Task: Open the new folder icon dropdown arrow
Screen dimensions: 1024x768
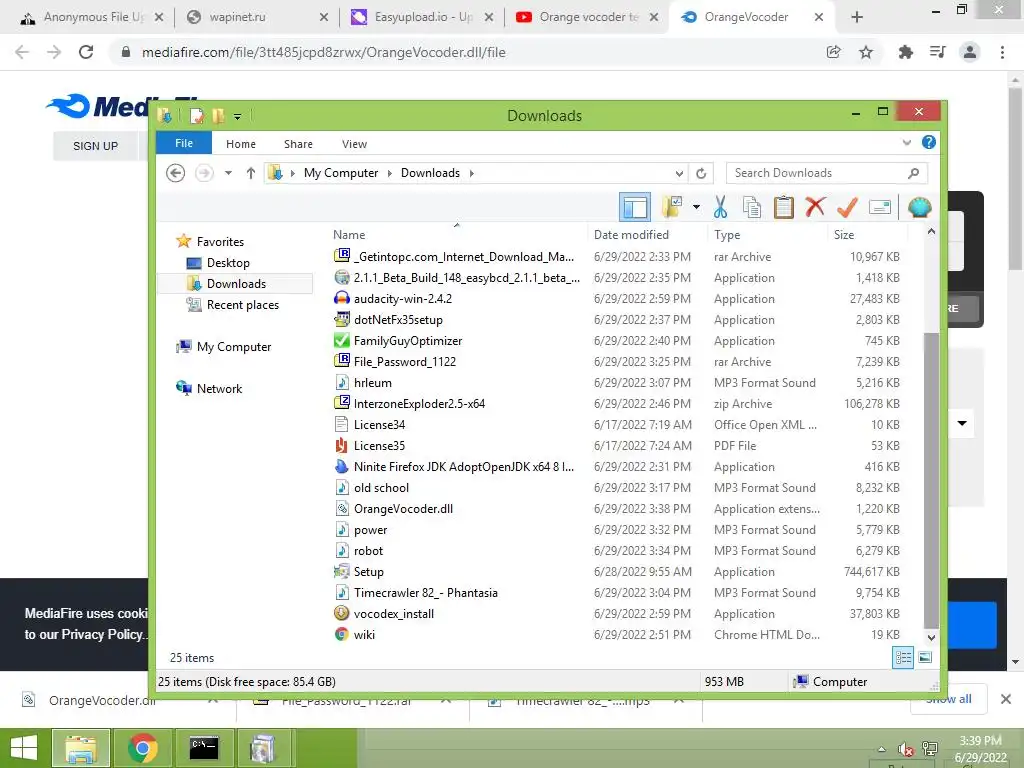Action: pyautogui.click(x=697, y=208)
